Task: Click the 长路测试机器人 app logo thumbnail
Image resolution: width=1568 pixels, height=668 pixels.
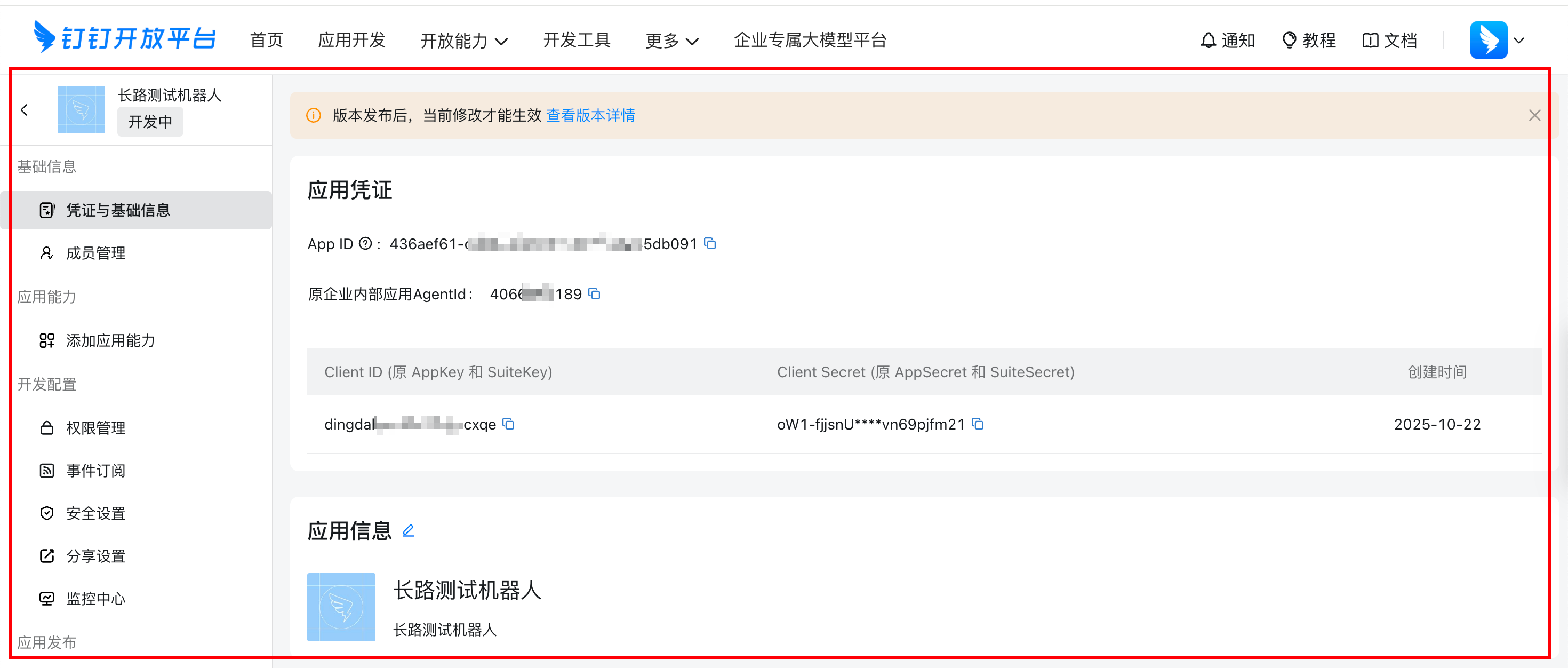Action: pyautogui.click(x=81, y=109)
